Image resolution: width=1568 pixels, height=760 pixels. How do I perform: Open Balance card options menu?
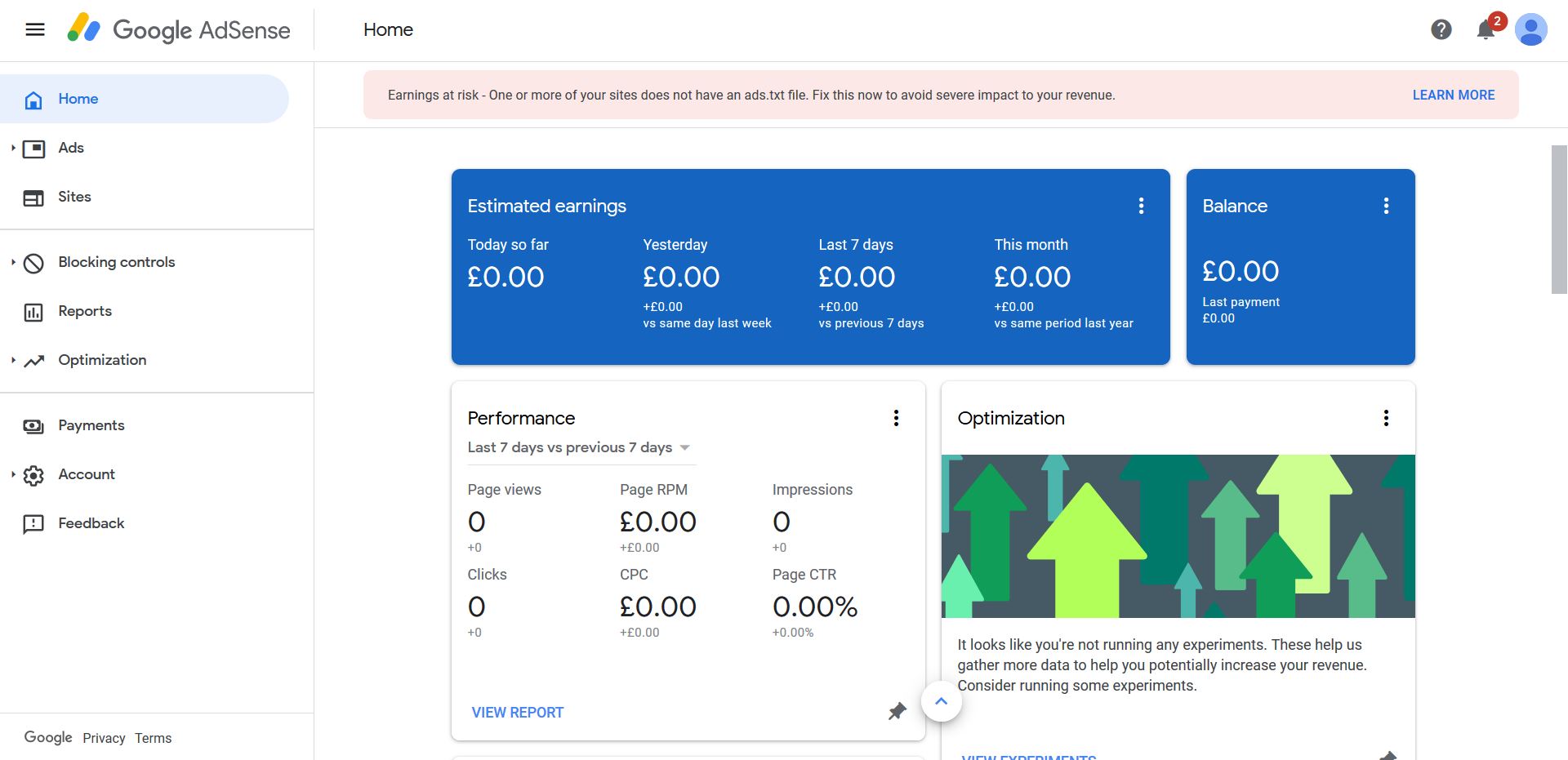pyautogui.click(x=1386, y=206)
